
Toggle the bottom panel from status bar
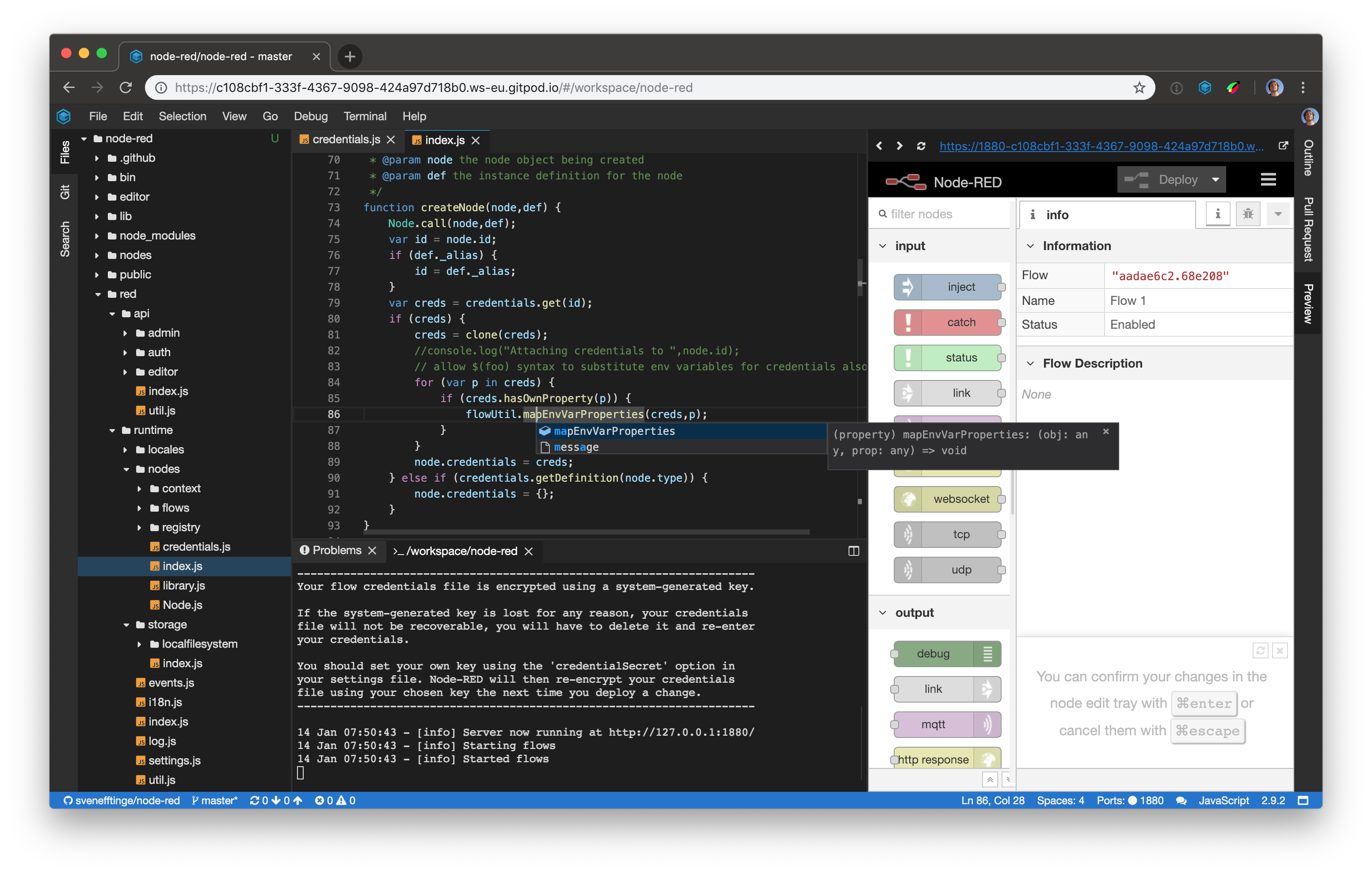click(x=1303, y=801)
